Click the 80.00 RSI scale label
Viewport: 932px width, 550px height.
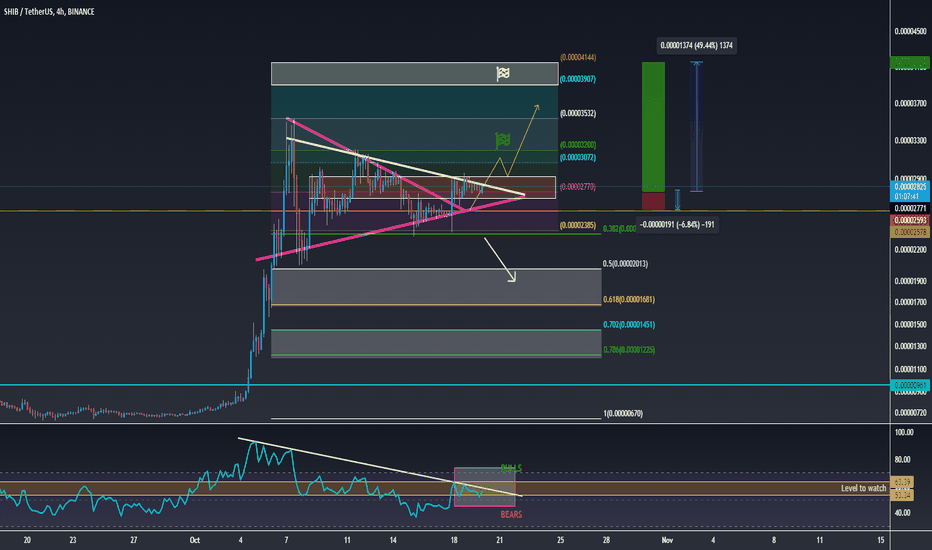903,460
